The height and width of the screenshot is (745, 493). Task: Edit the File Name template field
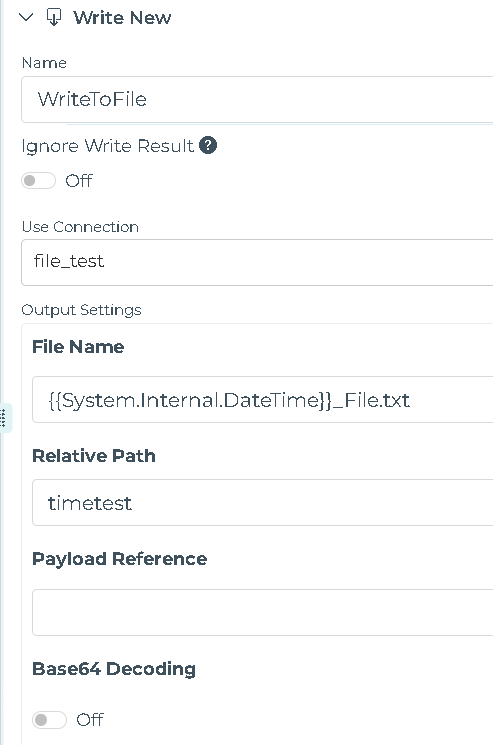[x=262, y=400]
